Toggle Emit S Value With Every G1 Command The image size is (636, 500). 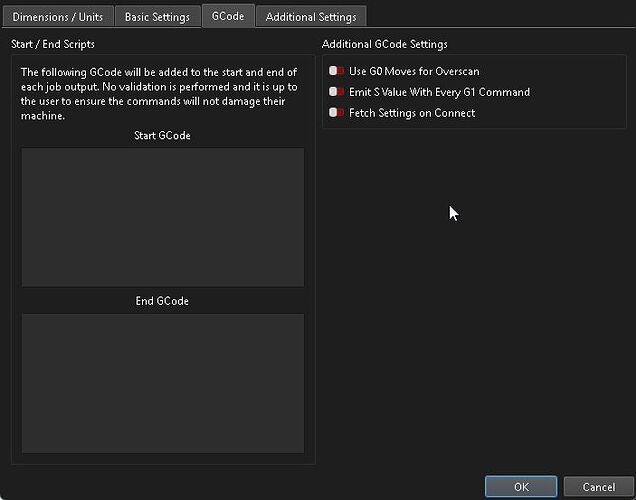(x=336, y=92)
